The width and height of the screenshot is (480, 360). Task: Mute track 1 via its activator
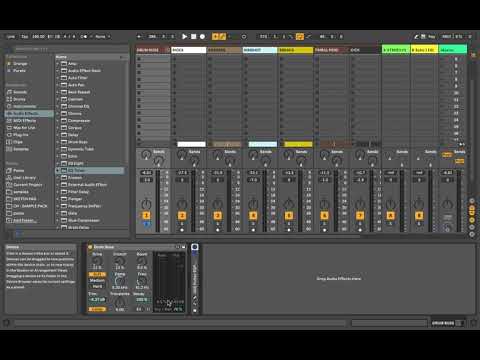146,215
